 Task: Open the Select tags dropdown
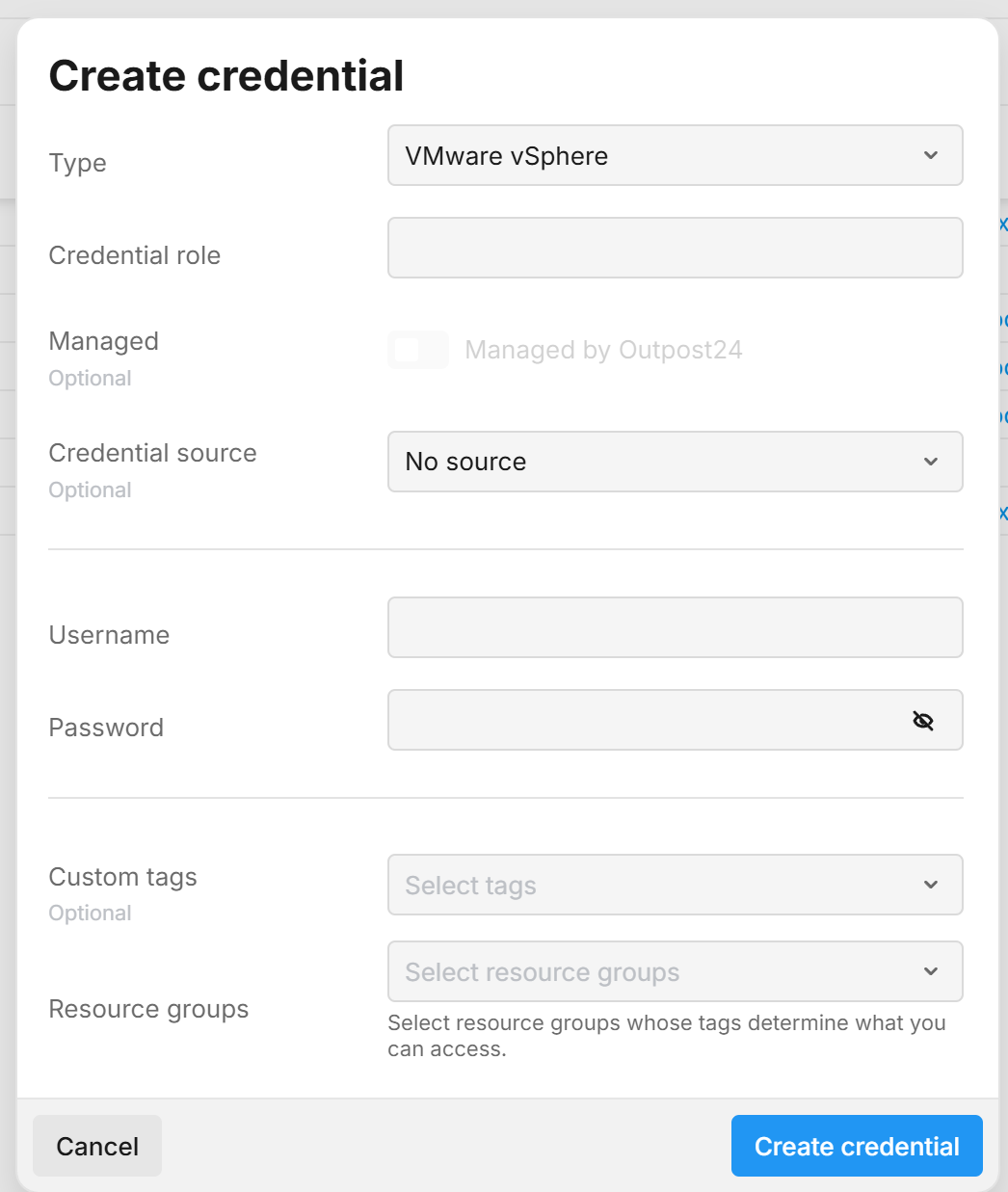(x=675, y=885)
